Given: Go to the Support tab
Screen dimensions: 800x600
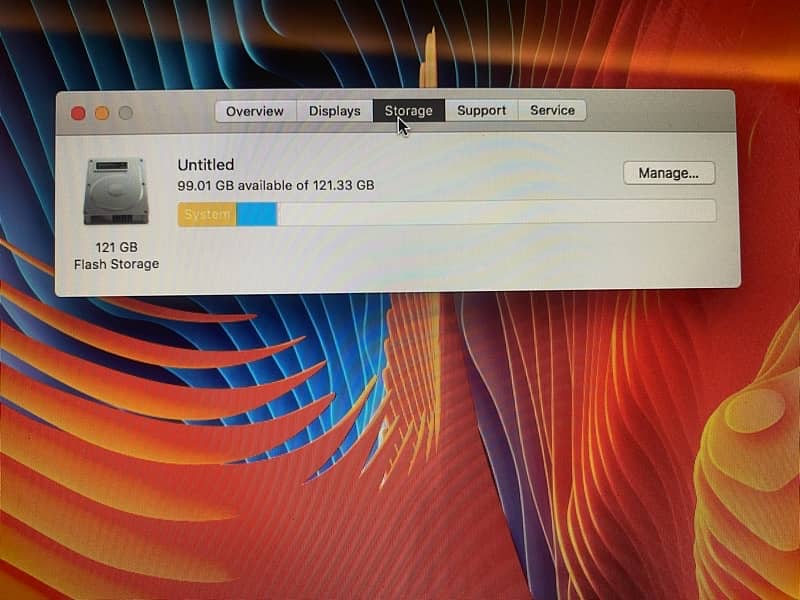Looking at the screenshot, I should point(481,111).
